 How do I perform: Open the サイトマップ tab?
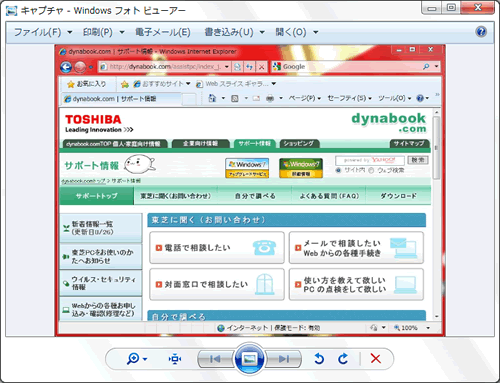pyautogui.click(x=409, y=144)
